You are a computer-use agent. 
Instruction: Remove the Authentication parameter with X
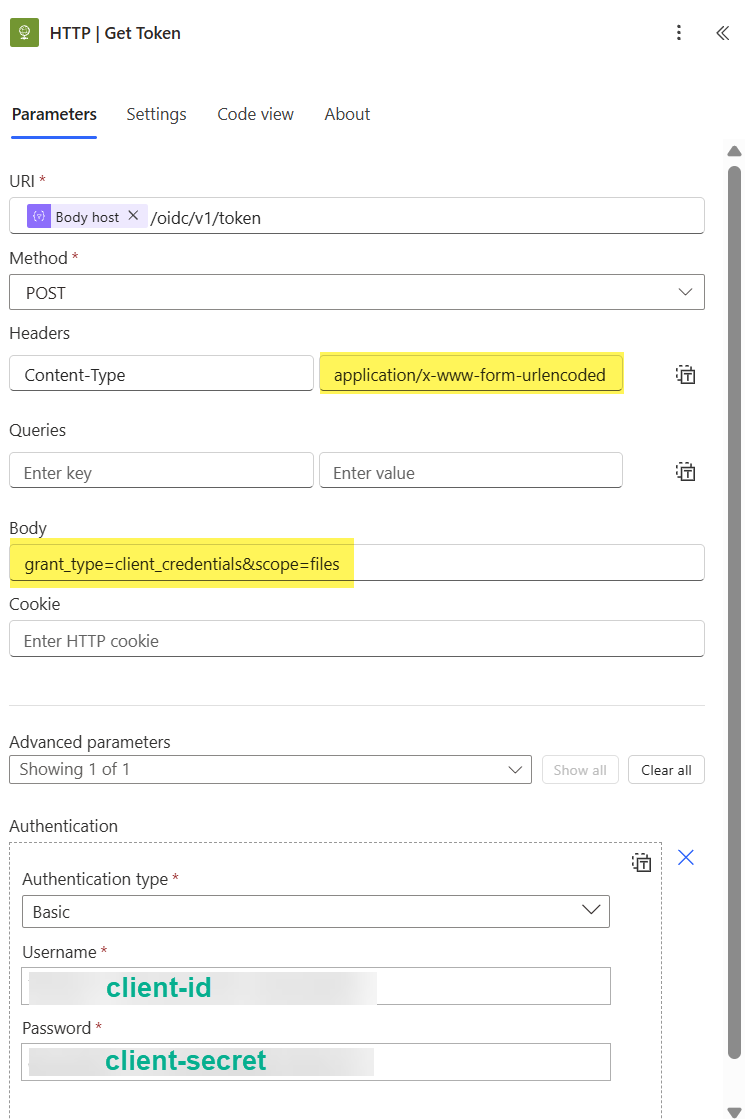pos(686,857)
